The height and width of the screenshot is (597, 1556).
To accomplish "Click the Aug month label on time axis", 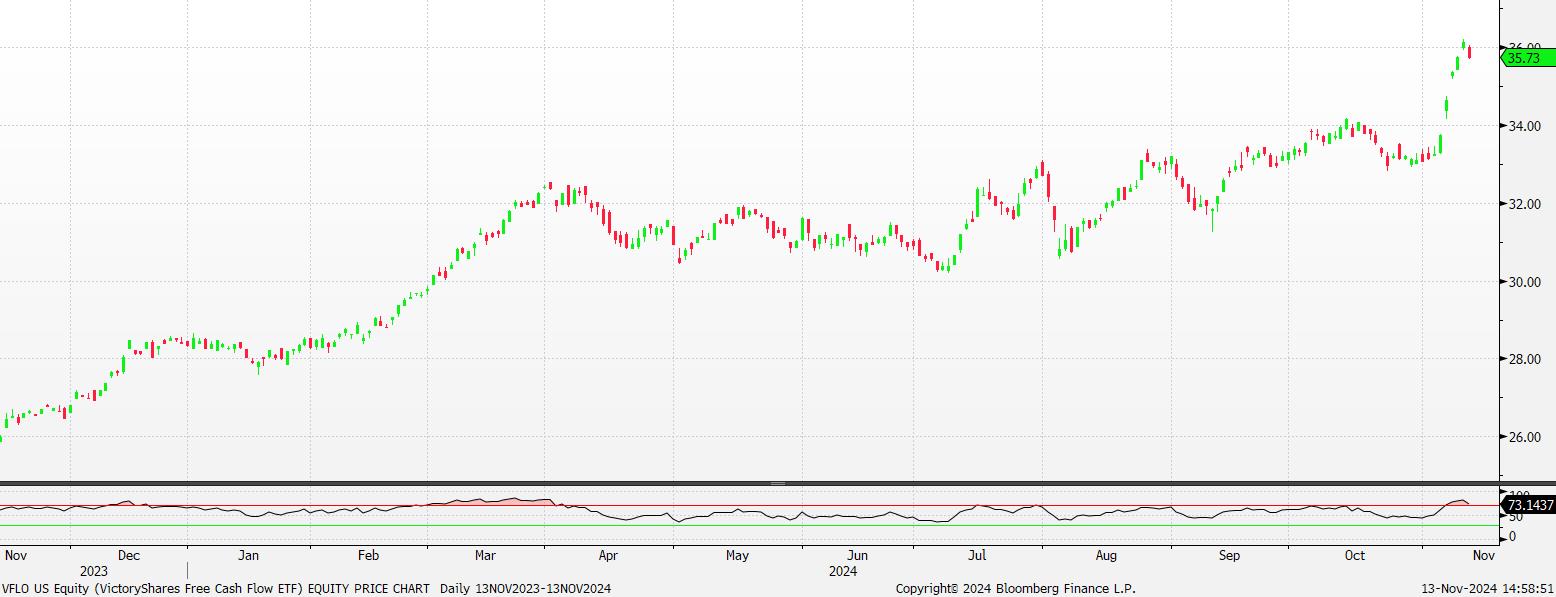I will 1106,554.
